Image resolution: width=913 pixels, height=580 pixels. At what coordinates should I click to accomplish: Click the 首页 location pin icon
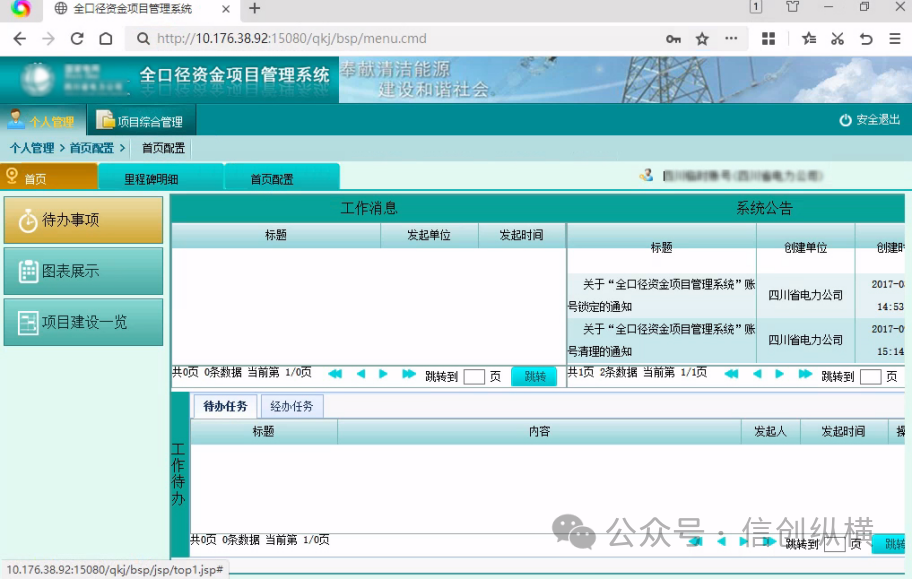tap(14, 175)
